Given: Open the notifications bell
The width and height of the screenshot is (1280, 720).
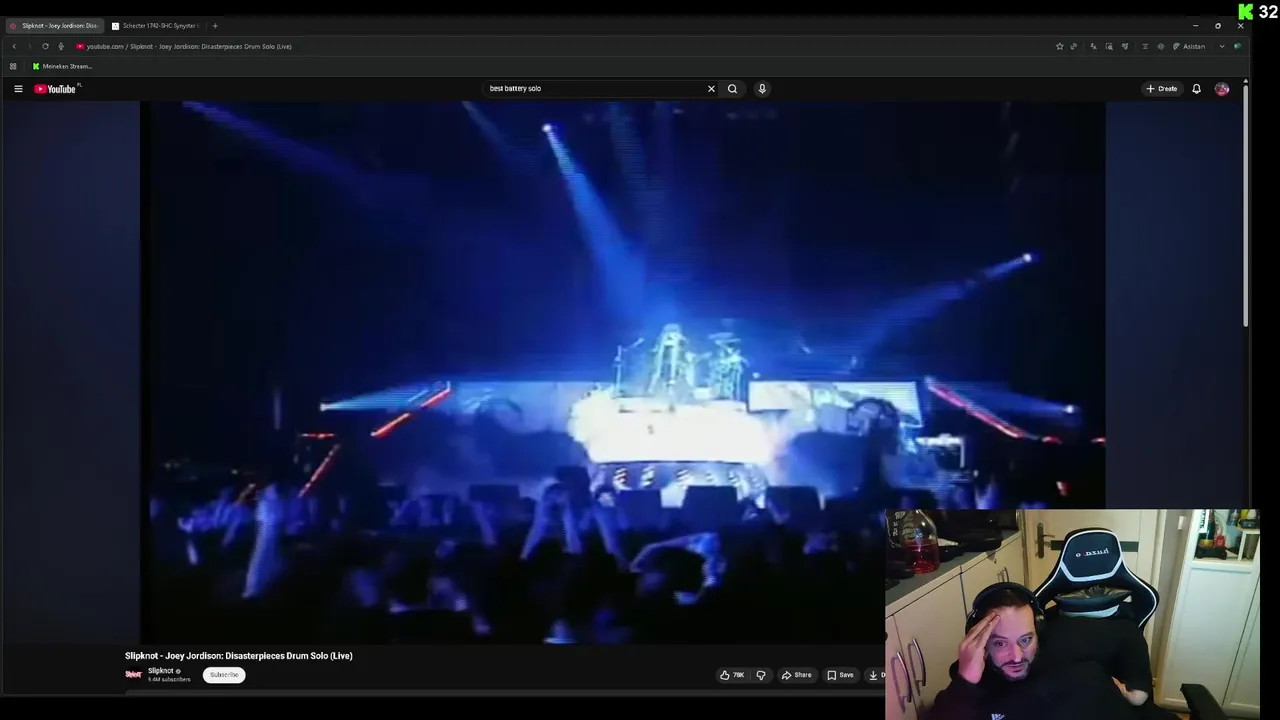Looking at the screenshot, I should point(1196,89).
